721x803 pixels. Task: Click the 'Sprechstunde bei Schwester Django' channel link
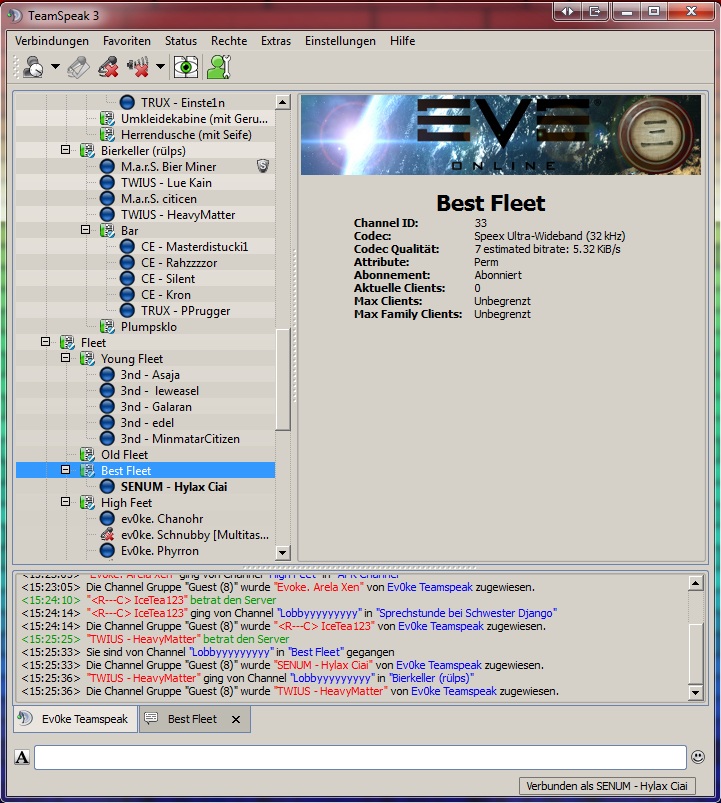point(466,613)
